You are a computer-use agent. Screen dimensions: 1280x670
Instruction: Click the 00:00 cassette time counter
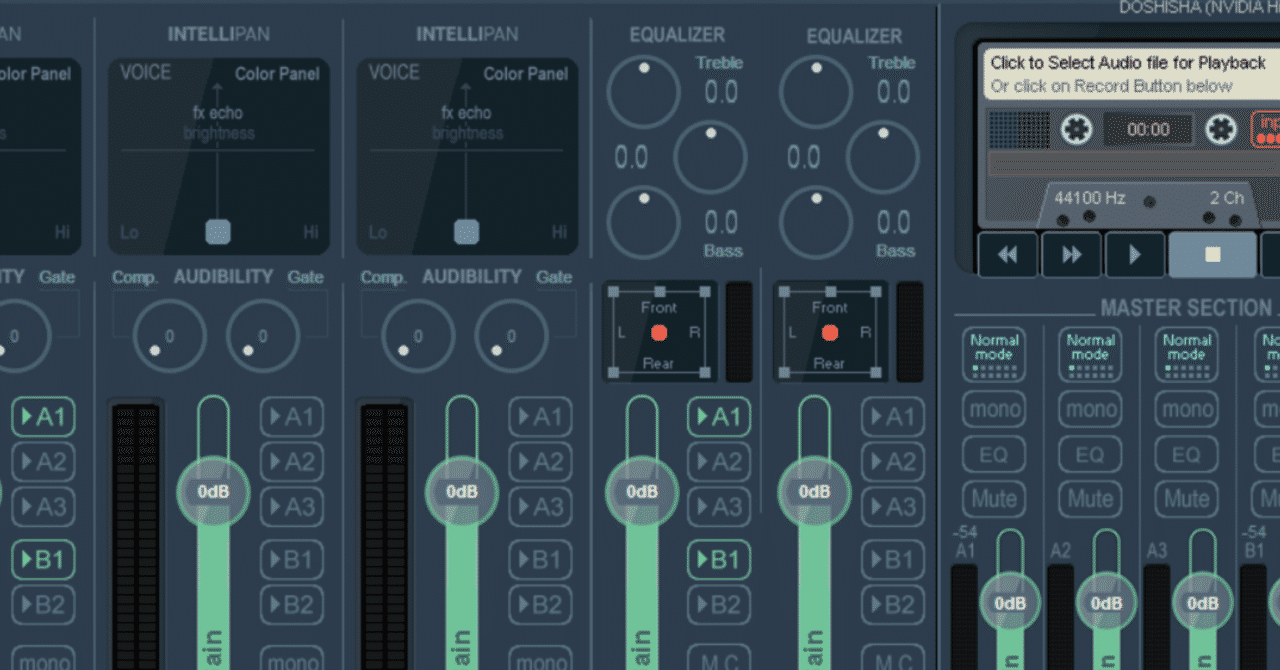click(x=1148, y=129)
